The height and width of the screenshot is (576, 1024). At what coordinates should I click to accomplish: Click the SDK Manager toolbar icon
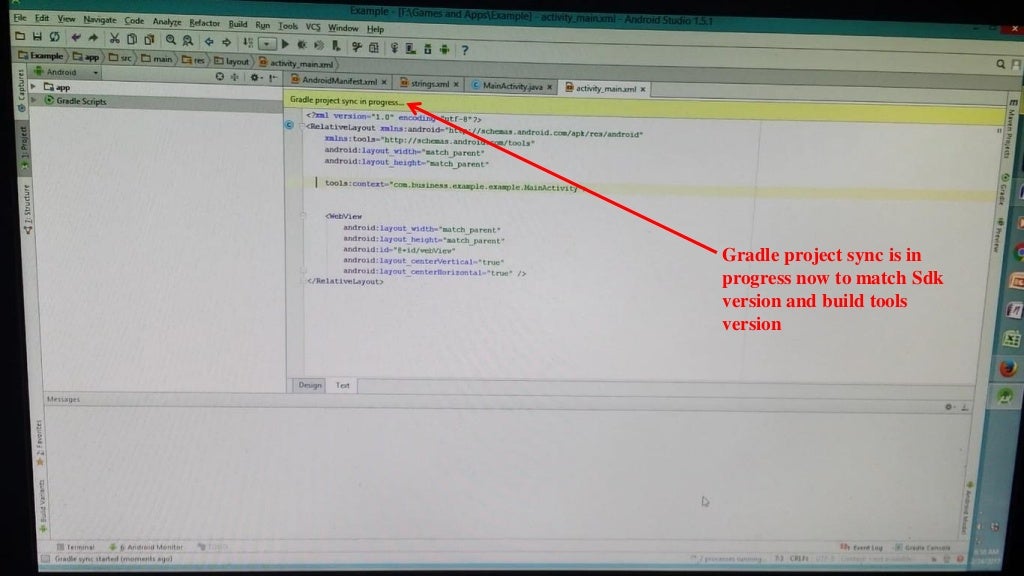coord(427,49)
